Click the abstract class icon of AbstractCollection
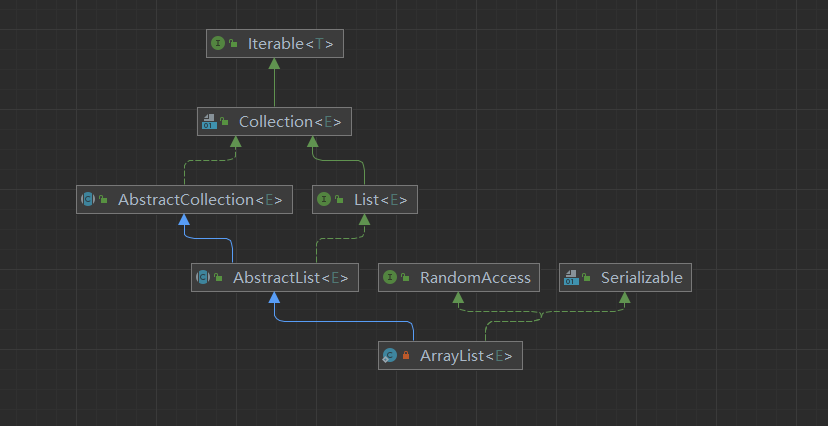Viewport: 828px width, 426px height. point(88,200)
